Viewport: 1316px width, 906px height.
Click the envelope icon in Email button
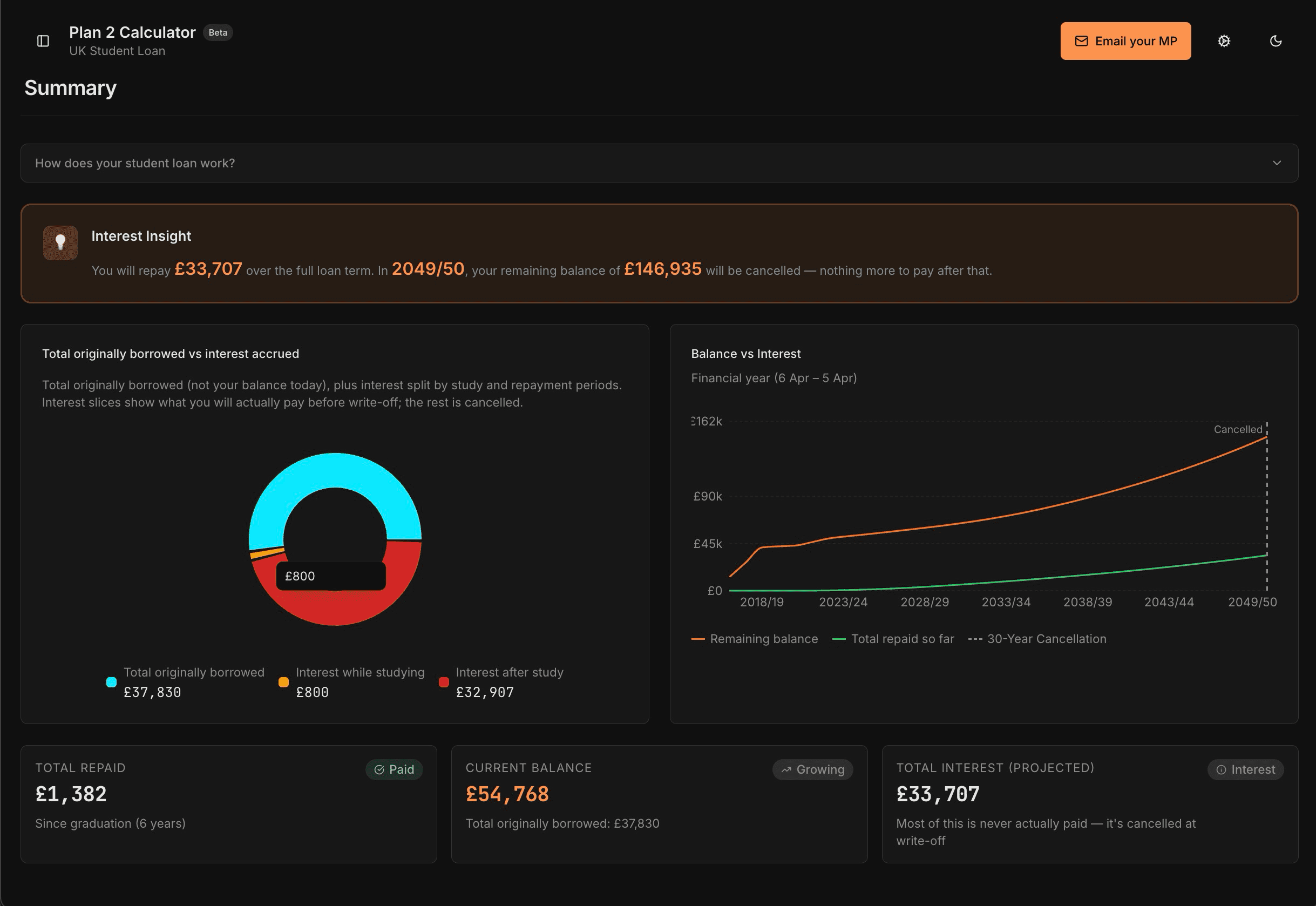(1082, 41)
